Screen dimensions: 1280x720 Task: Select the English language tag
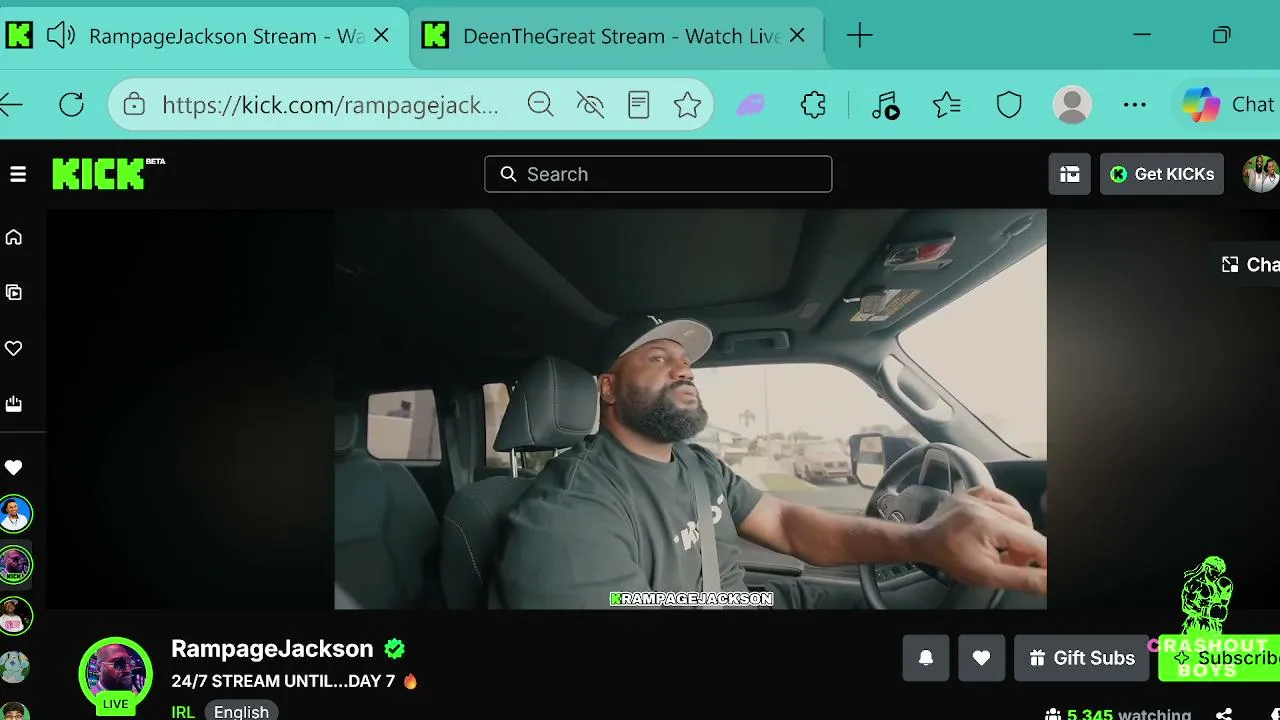tap(241, 712)
